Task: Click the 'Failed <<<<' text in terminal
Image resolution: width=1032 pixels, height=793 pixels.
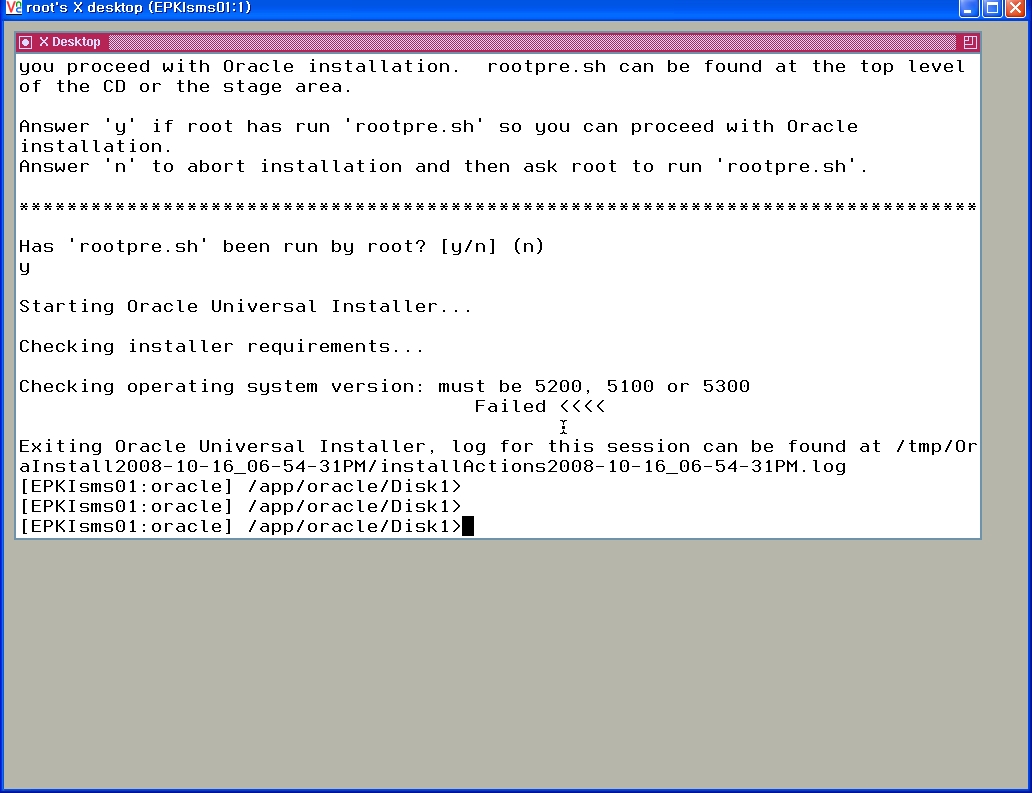Action: (x=540, y=407)
